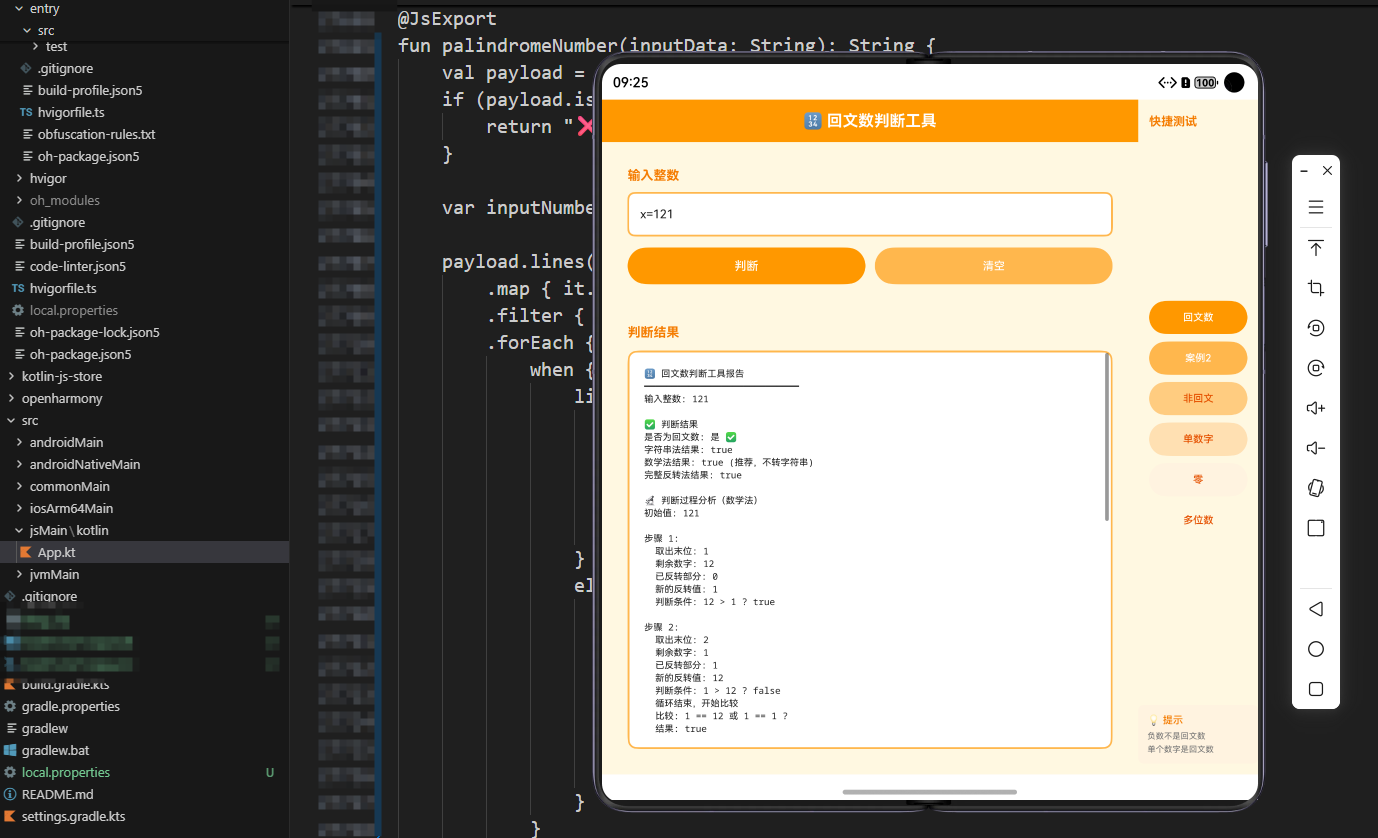Click the 💡 提示 tips heading

(1166, 720)
